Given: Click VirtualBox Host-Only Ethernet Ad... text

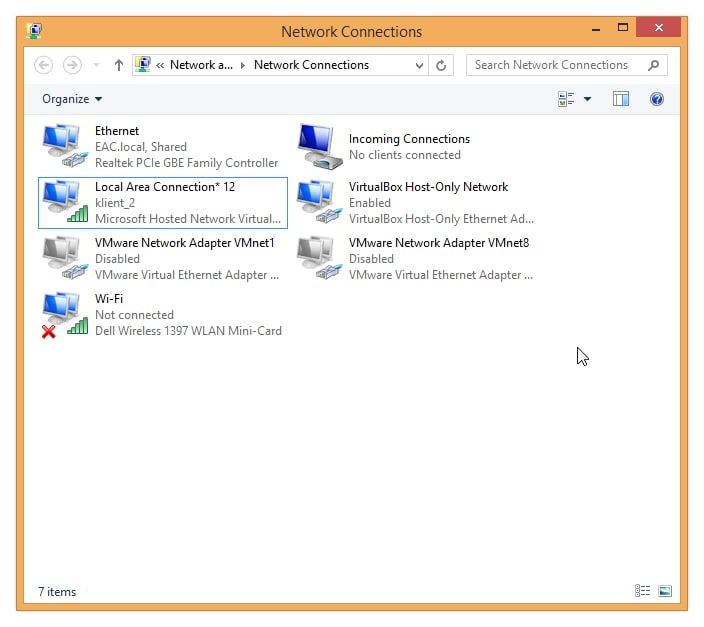Looking at the screenshot, I should click(441, 219).
